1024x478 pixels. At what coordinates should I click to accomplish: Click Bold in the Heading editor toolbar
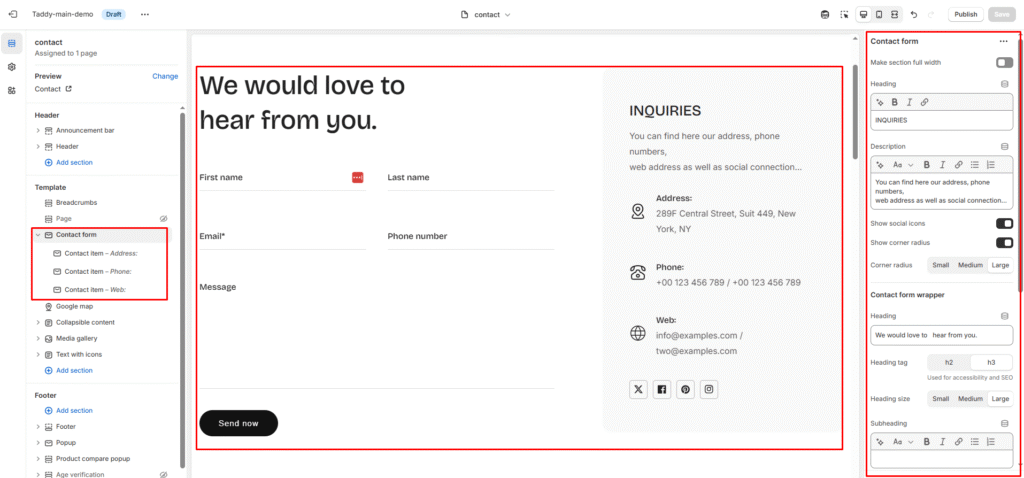[894, 102]
